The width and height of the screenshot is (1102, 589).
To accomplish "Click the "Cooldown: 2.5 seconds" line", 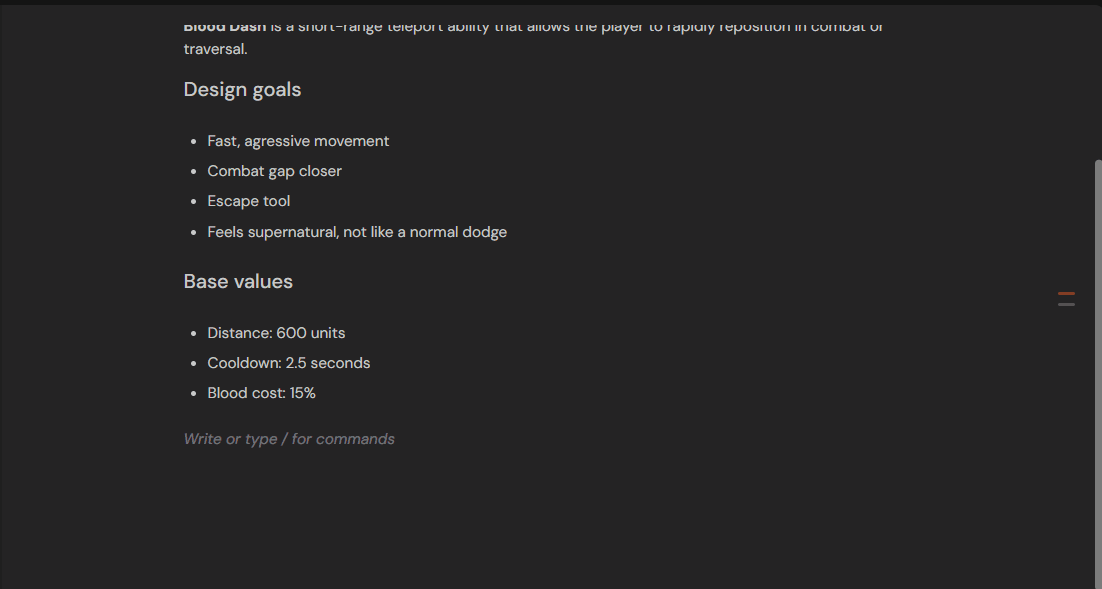I will pos(288,363).
